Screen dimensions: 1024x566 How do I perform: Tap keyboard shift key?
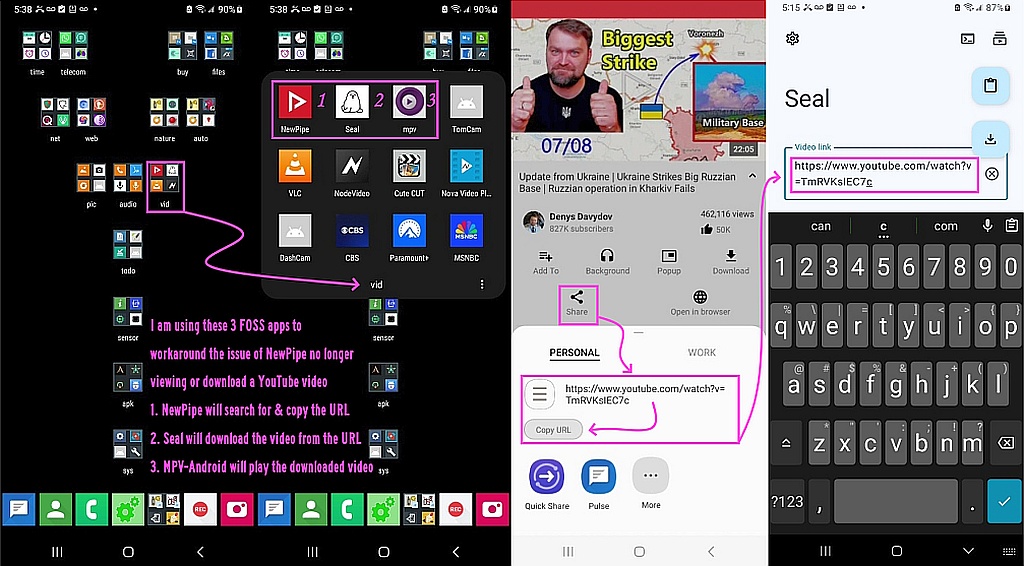click(x=786, y=443)
